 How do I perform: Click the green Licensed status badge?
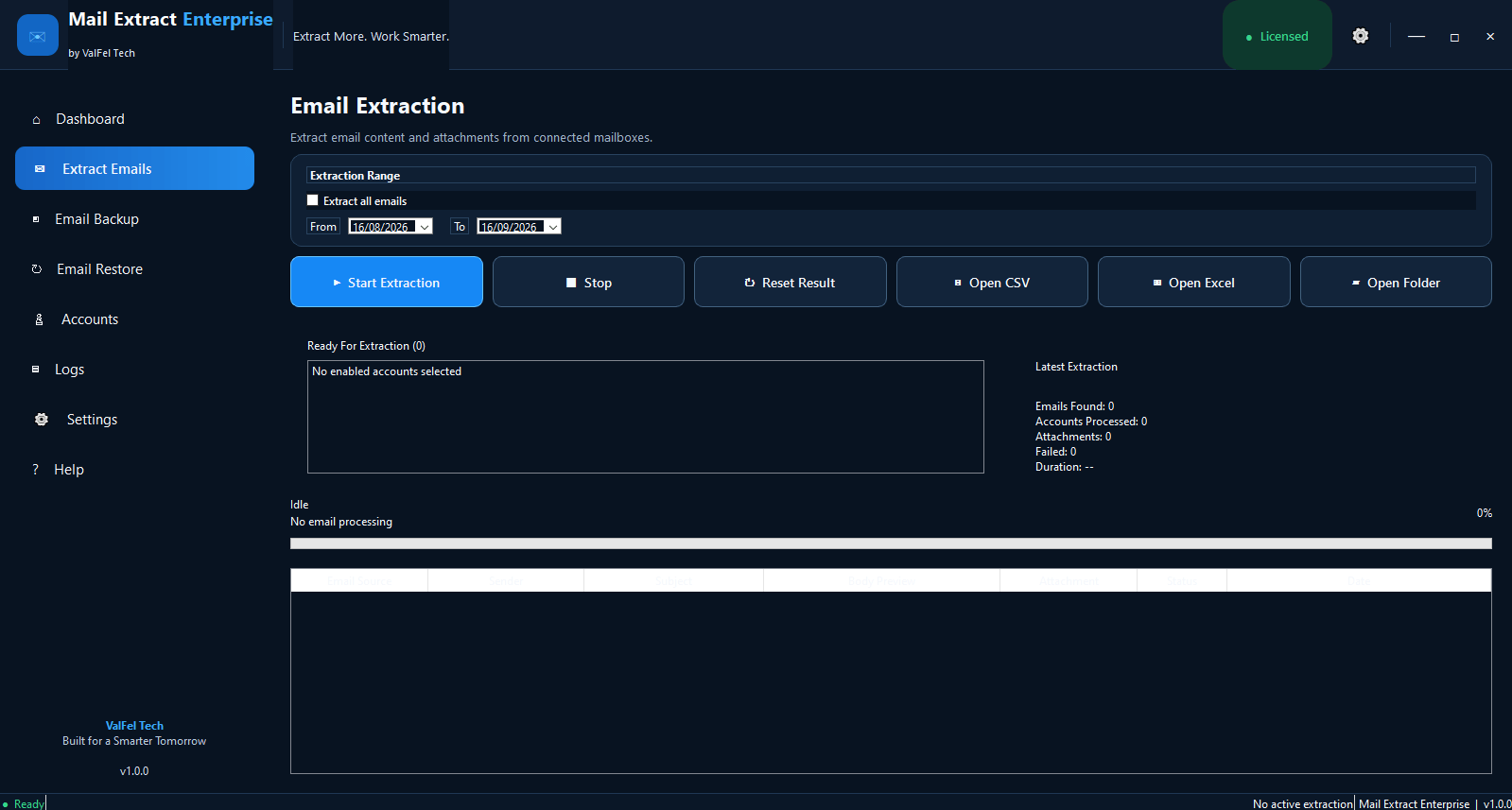click(1277, 36)
